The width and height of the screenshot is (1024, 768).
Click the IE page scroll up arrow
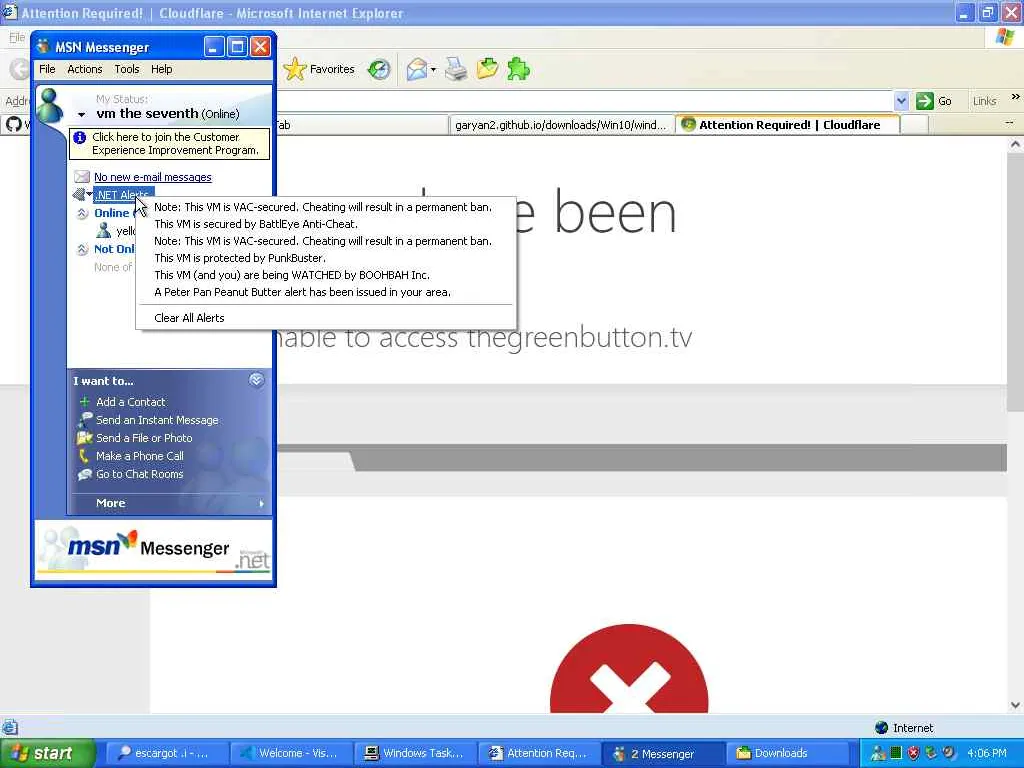point(1016,144)
